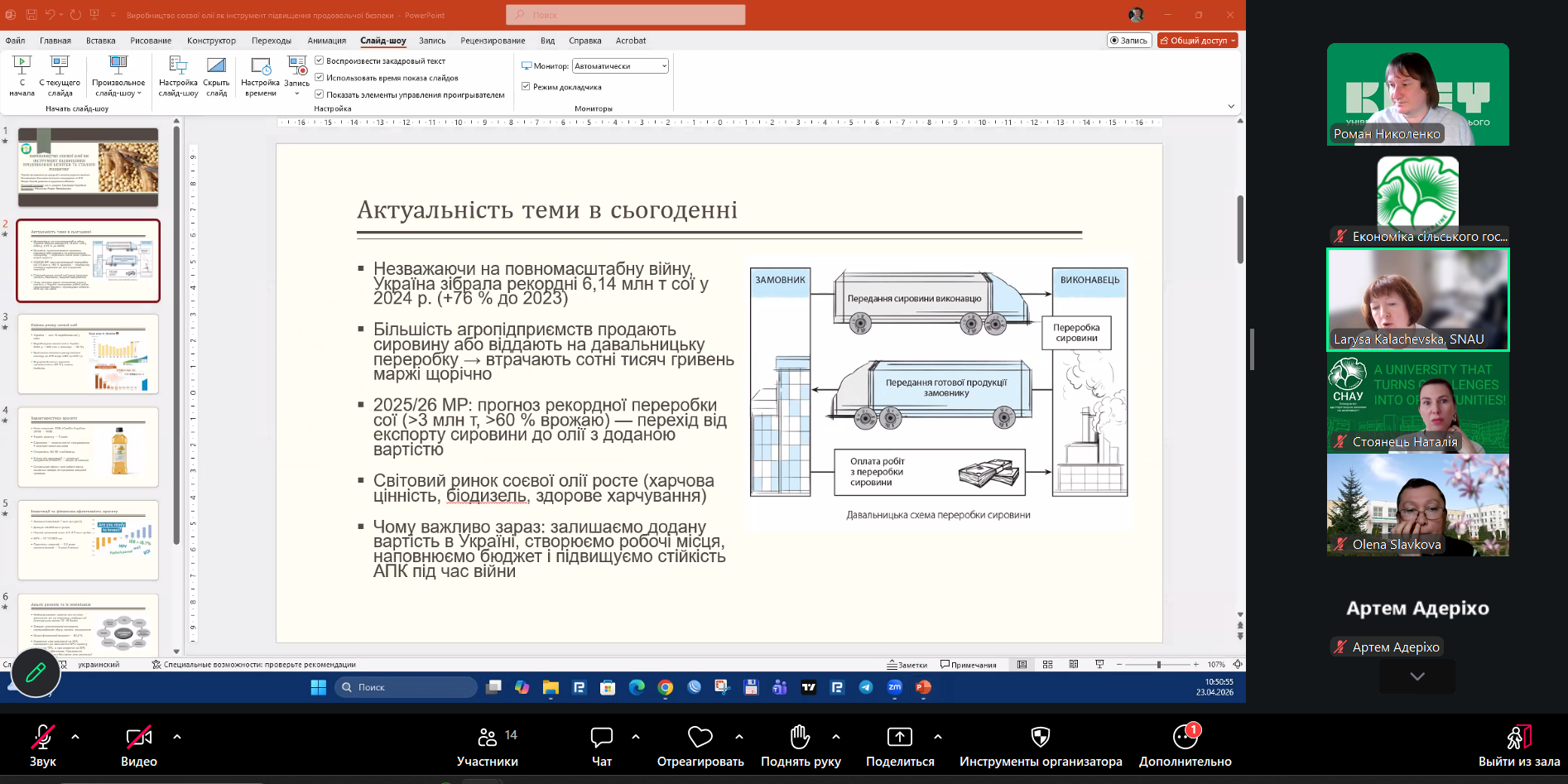Expand audio options arrow next to Звук
This screenshot has width=1568, height=784.
pyautogui.click(x=75, y=736)
